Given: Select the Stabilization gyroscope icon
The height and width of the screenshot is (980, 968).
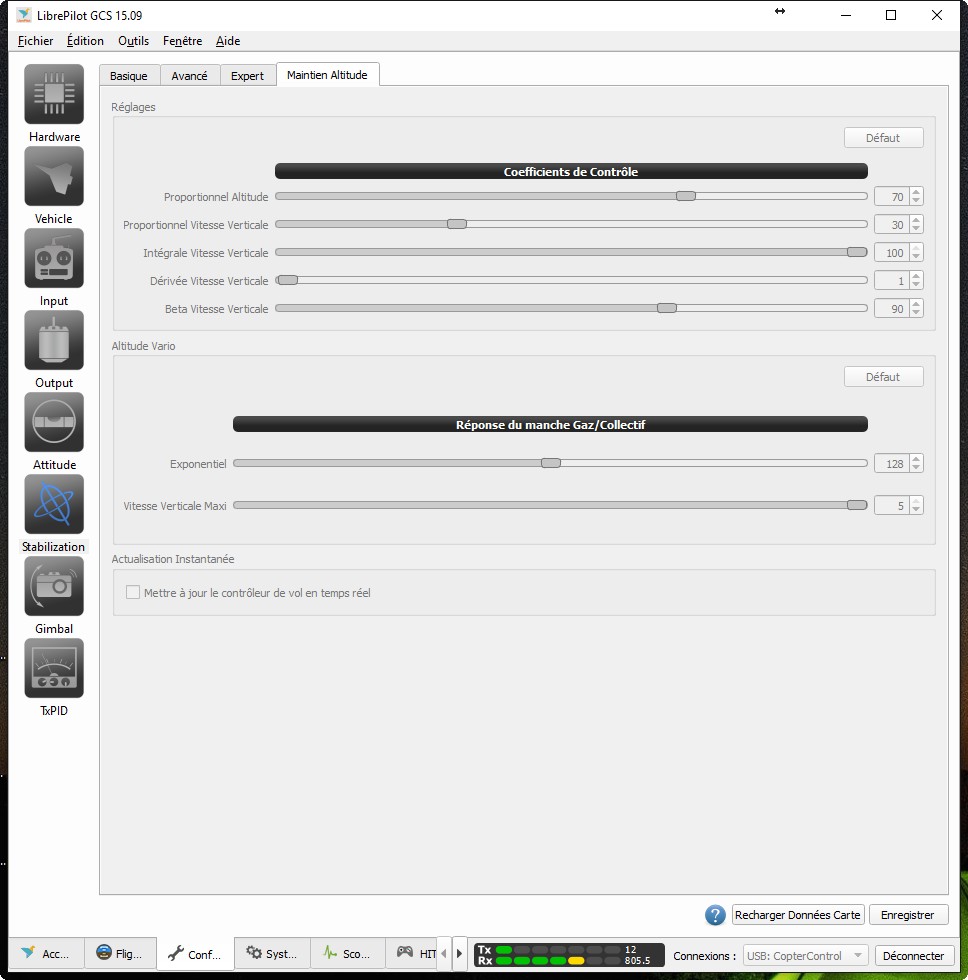Looking at the screenshot, I should (54, 504).
